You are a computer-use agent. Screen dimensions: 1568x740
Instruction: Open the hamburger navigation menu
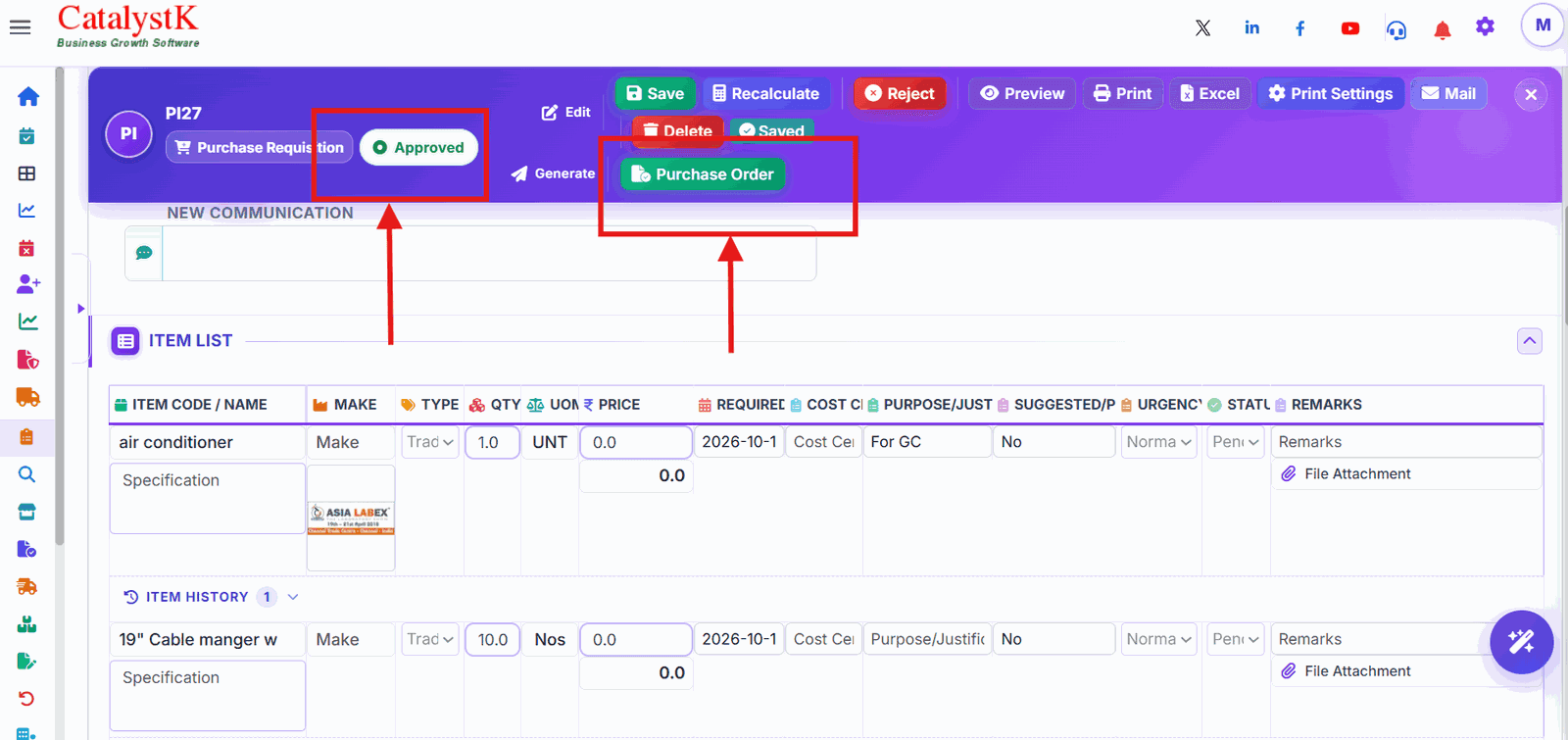[20, 27]
